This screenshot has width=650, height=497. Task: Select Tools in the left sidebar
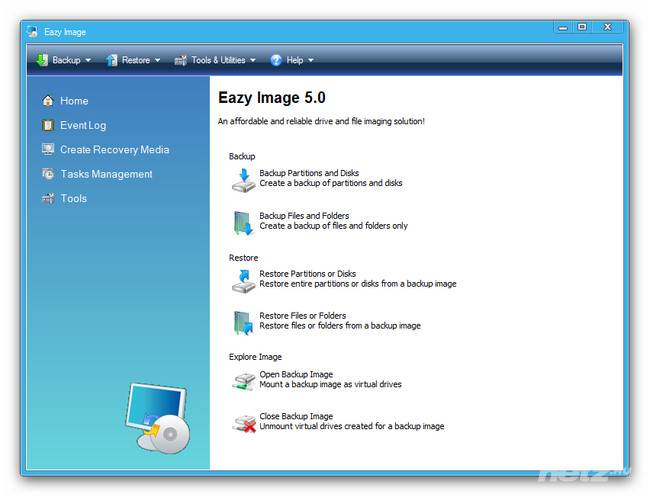[x=73, y=198]
